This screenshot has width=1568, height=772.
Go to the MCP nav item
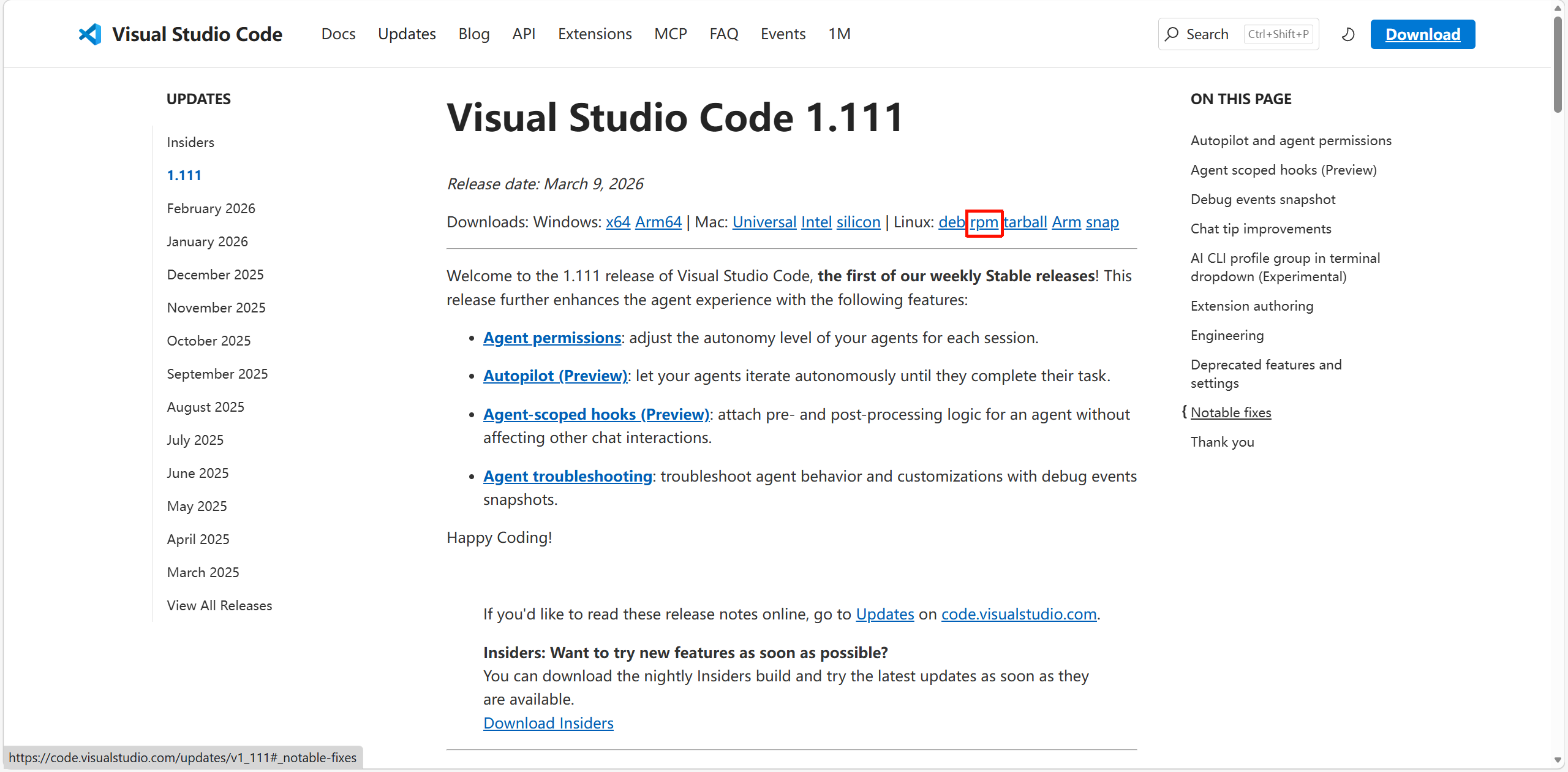pos(670,34)
